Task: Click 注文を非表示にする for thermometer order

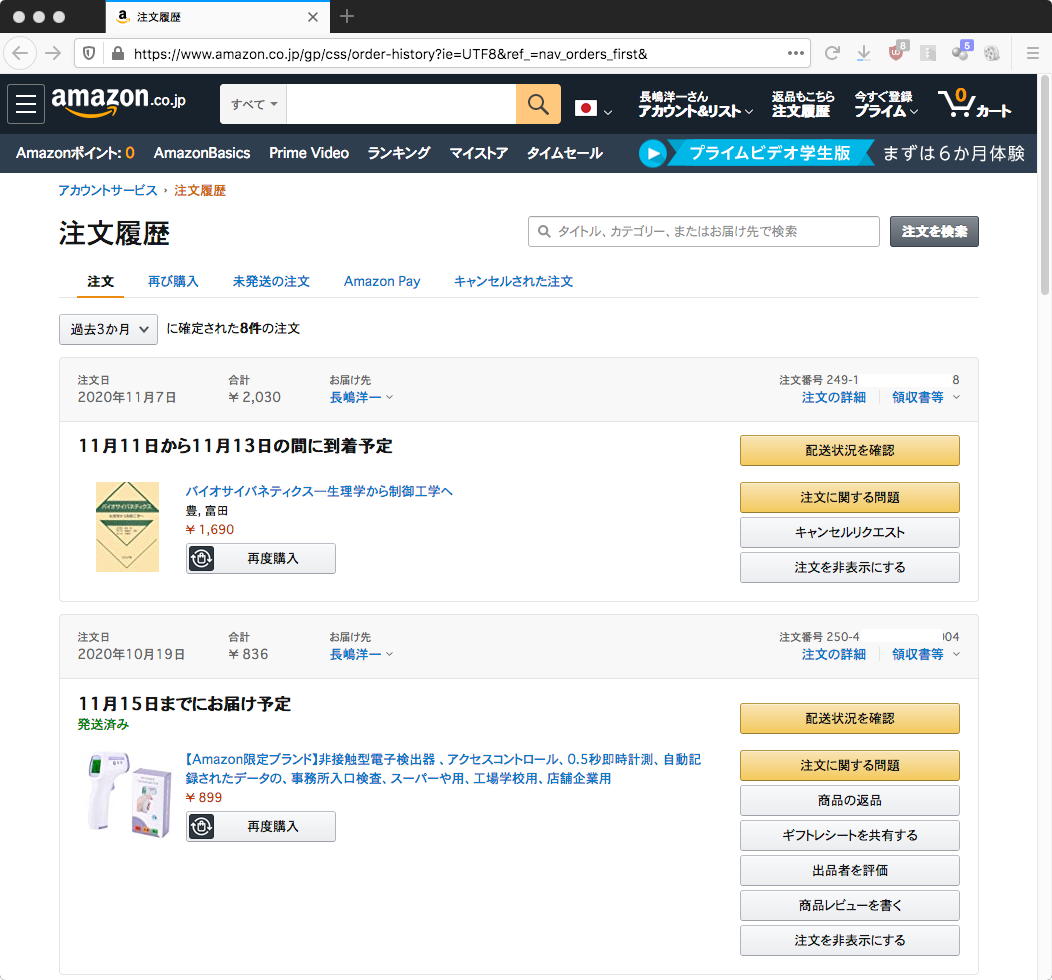Action: [849, 940]
